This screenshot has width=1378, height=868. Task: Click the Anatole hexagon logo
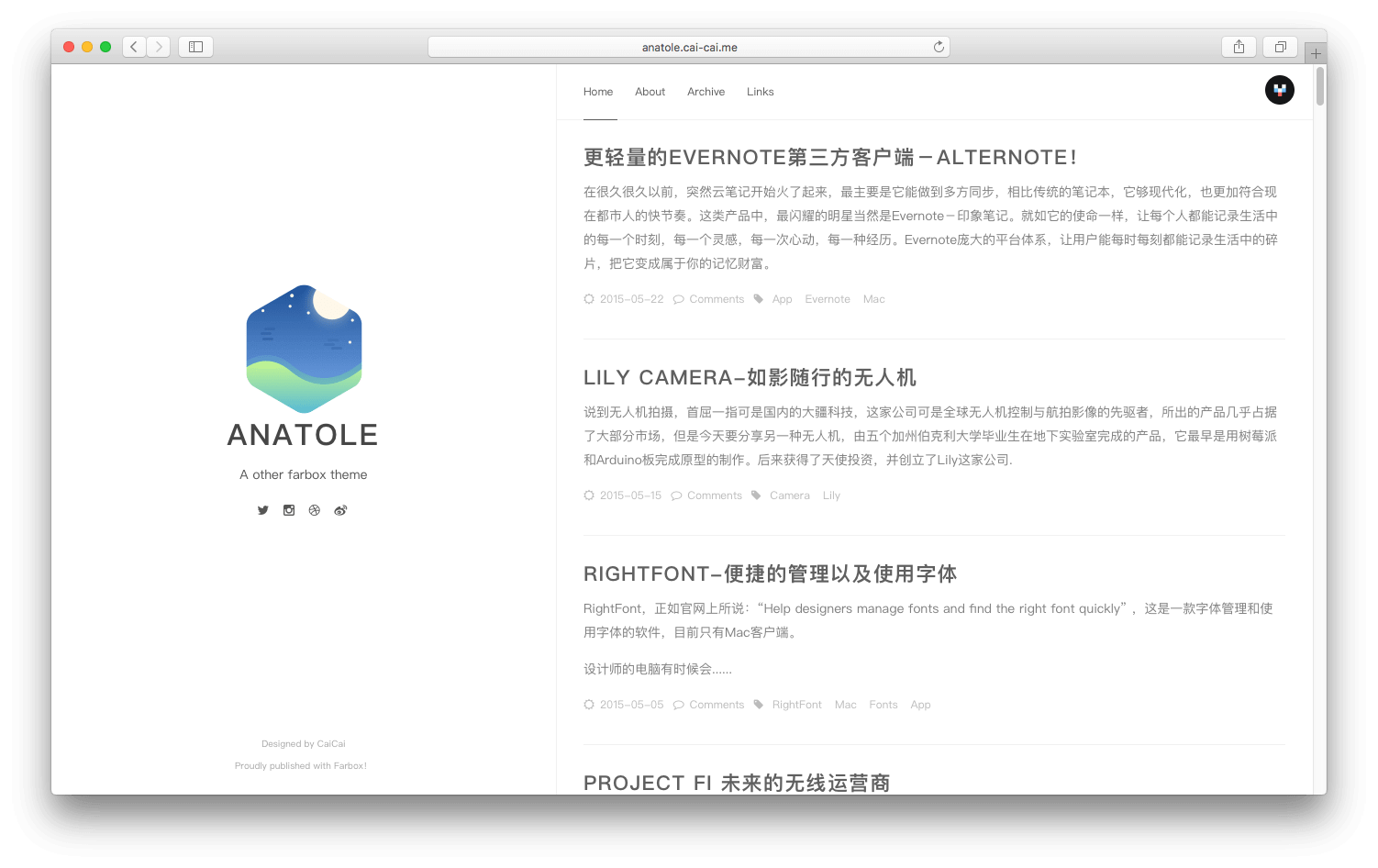click(304, 349)
